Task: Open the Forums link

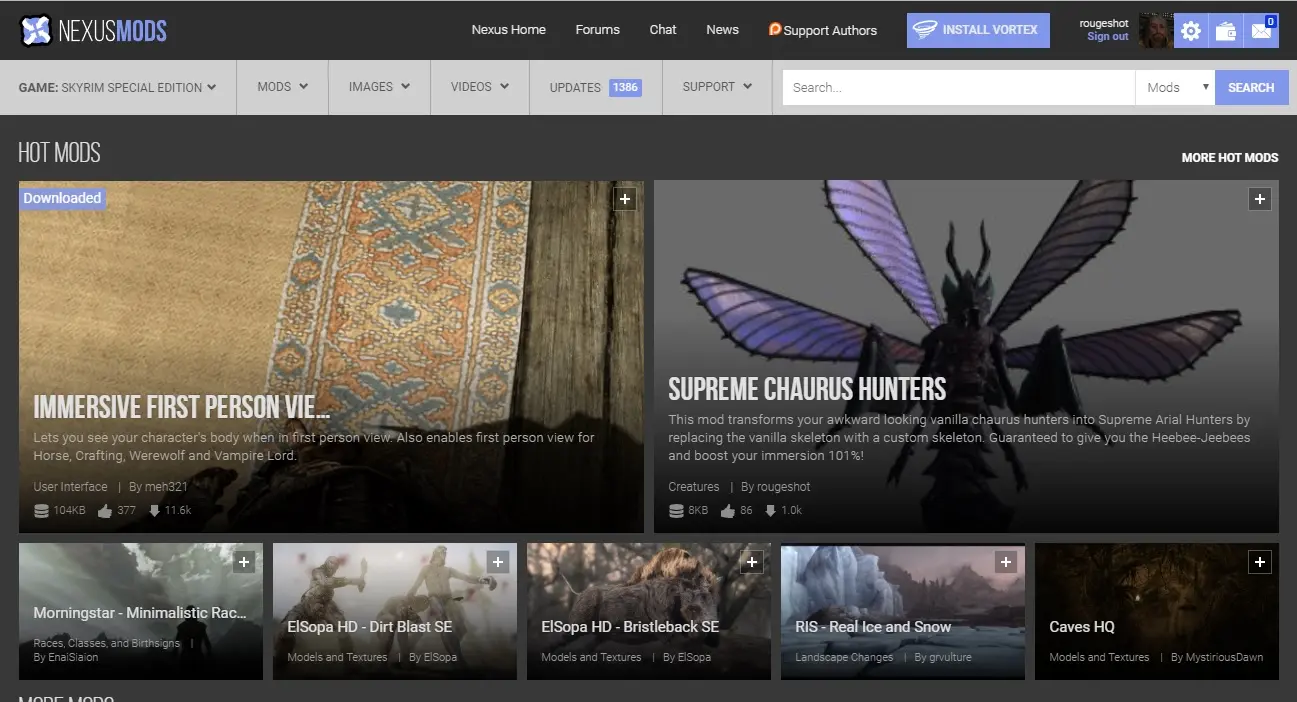Action: [x=598, y=30]
